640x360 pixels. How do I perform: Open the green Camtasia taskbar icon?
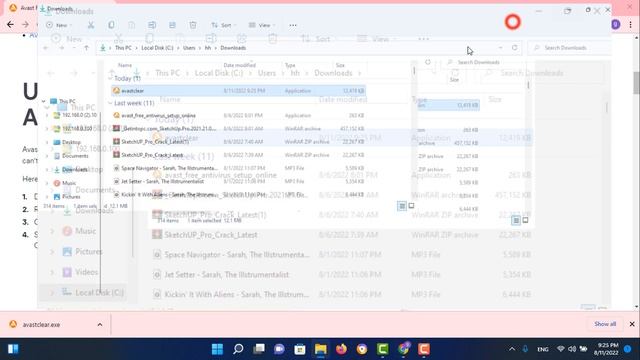click(382, 349)
